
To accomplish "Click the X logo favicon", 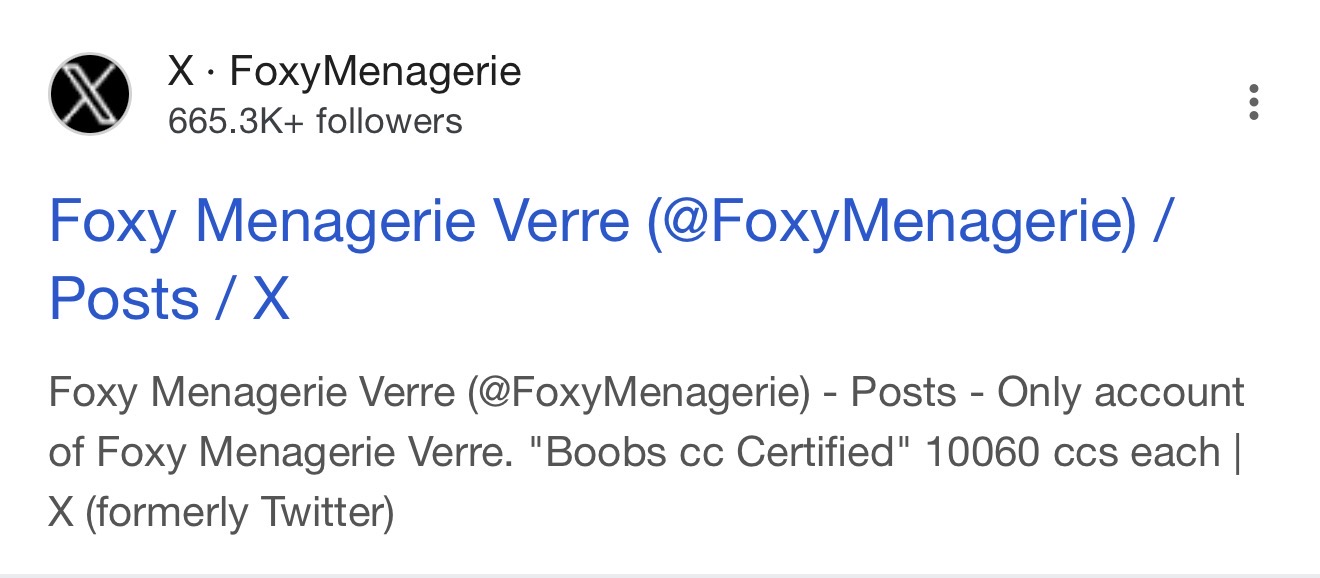I will tap(89, 94).
